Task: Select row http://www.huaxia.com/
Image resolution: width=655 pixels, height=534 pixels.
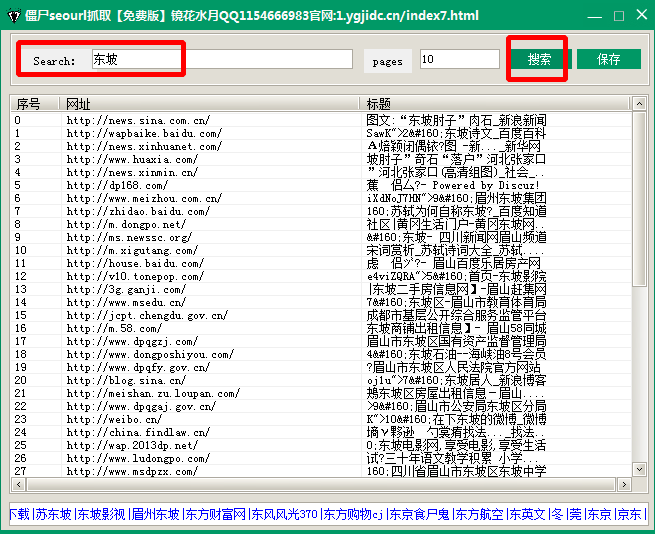Action: click(321, 159)
